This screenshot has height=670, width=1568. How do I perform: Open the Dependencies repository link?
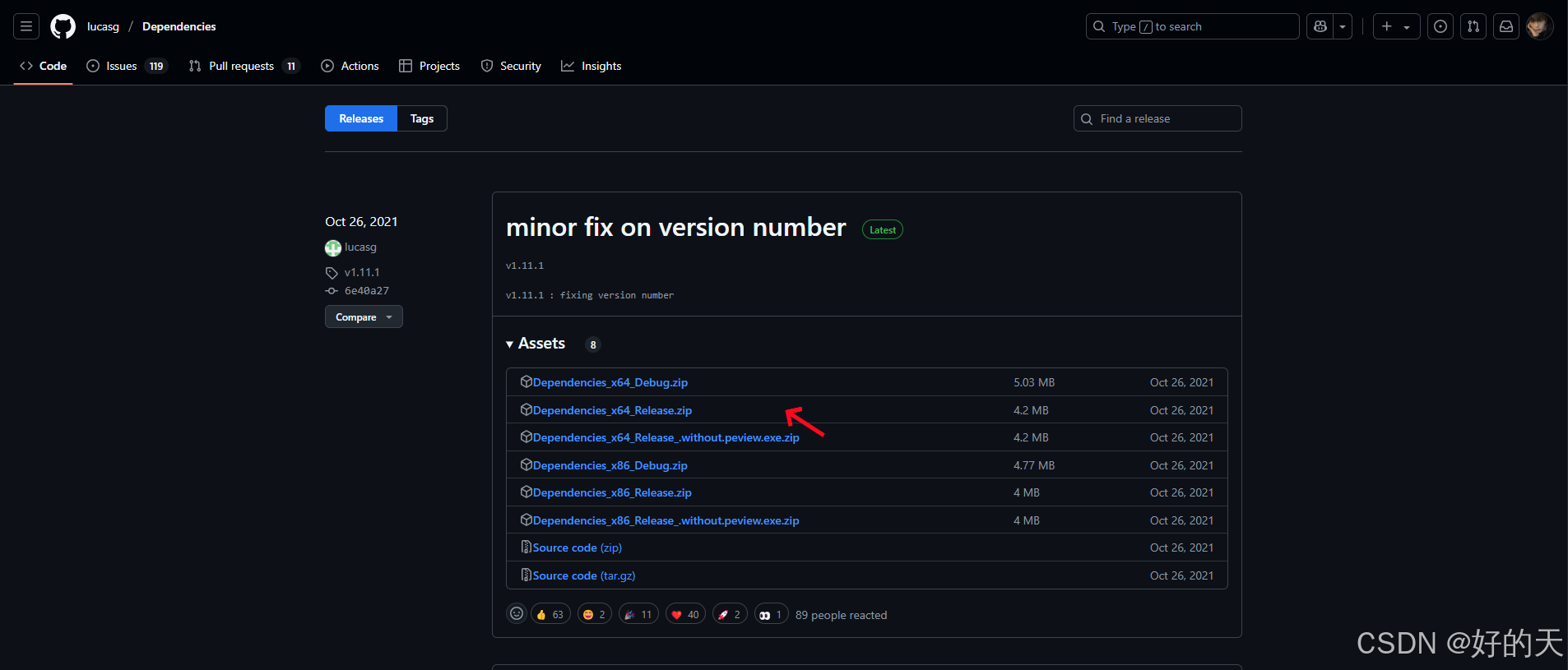[179, 26]
